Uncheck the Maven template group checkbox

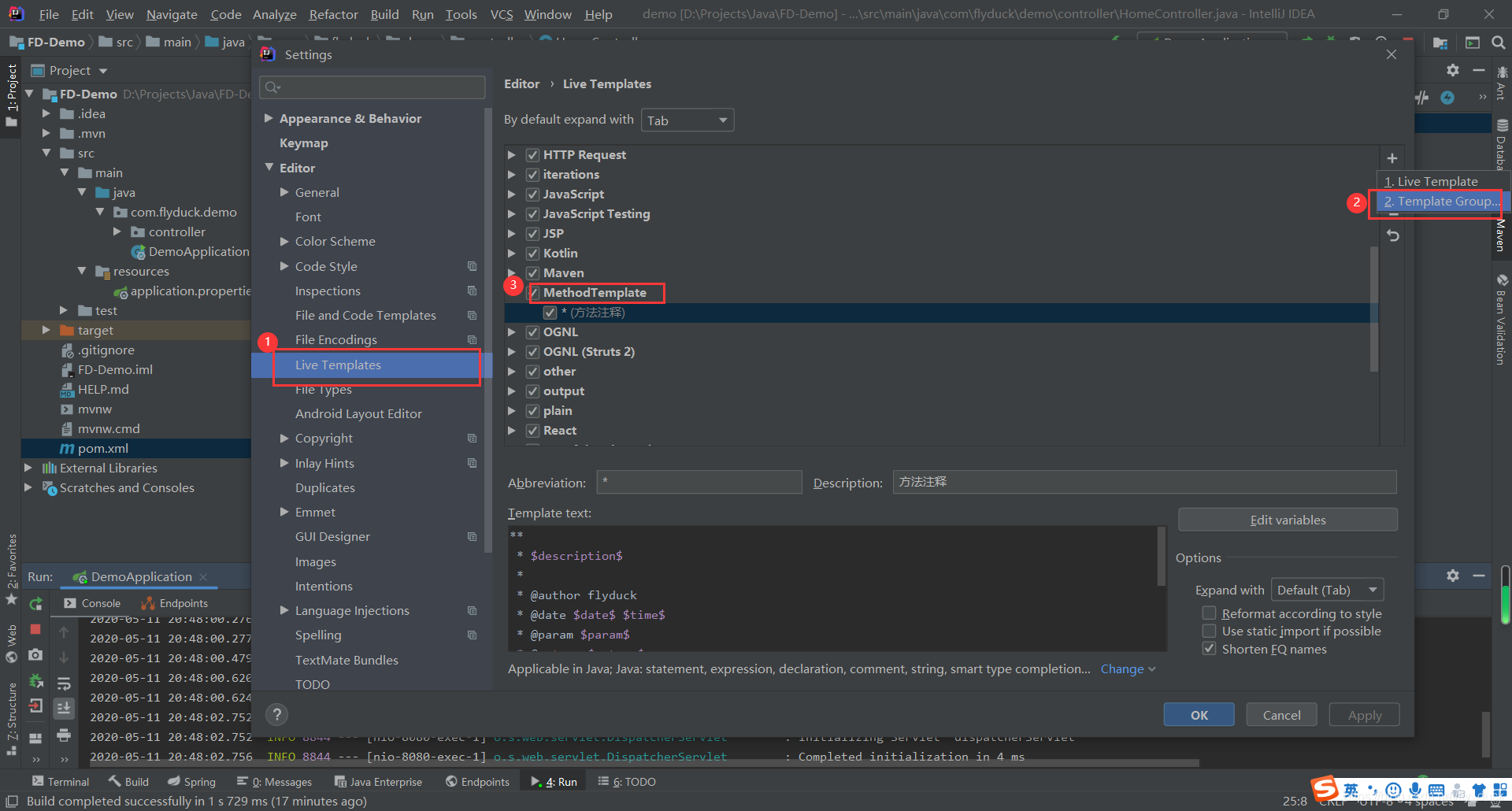[532, 273]
